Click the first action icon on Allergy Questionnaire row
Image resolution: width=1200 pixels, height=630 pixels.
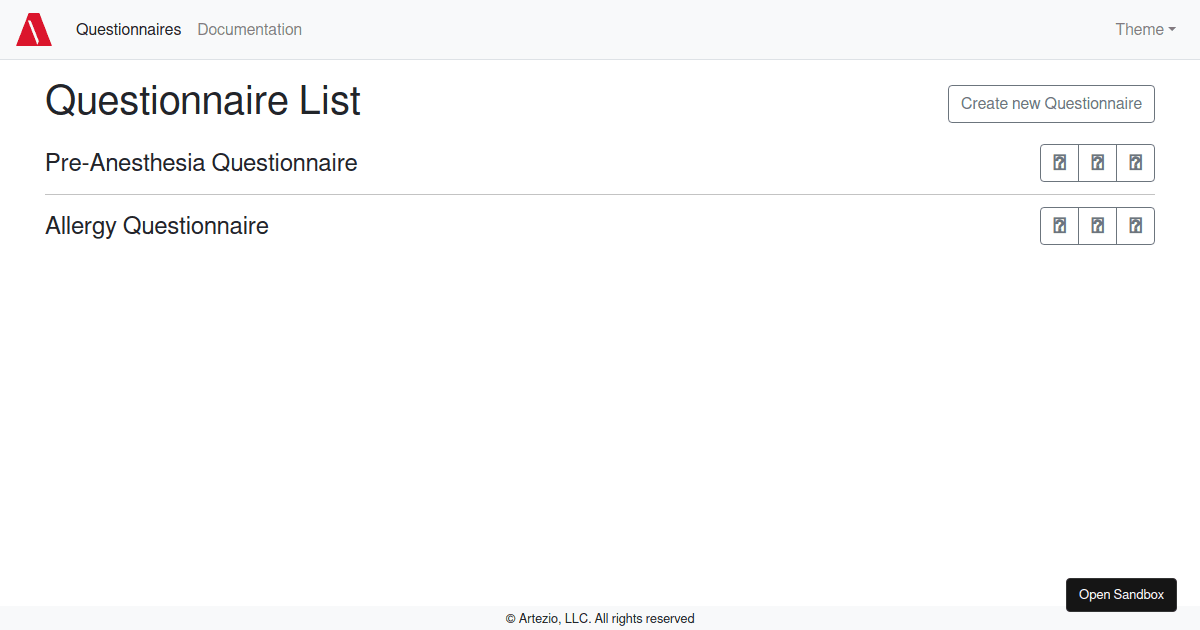[x=1059, y=225]
